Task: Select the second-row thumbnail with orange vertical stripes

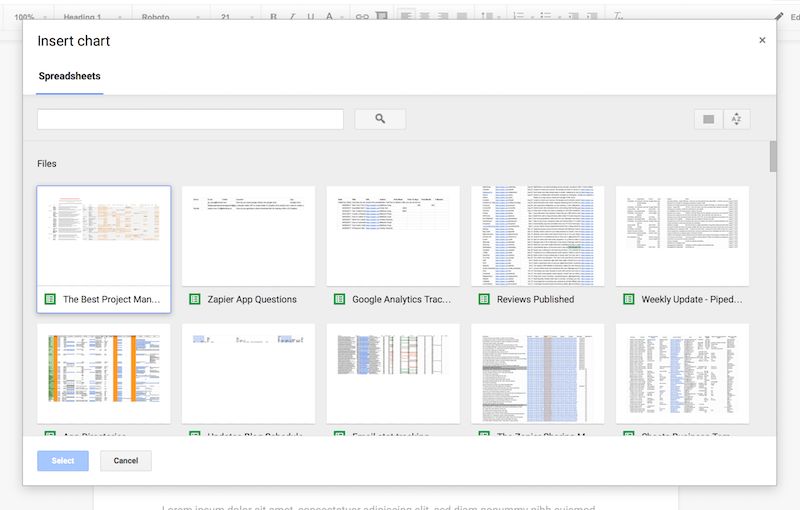Action: pos(104,373)
